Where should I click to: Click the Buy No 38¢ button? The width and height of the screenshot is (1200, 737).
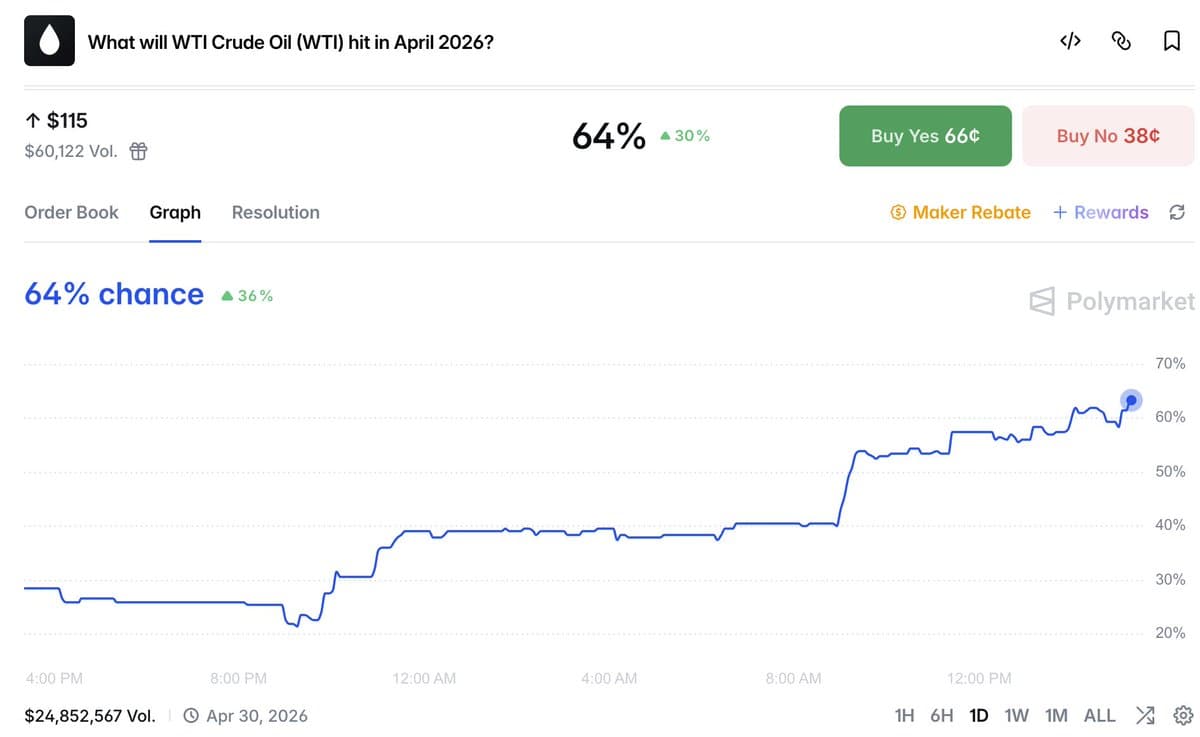click(1108, 136)
